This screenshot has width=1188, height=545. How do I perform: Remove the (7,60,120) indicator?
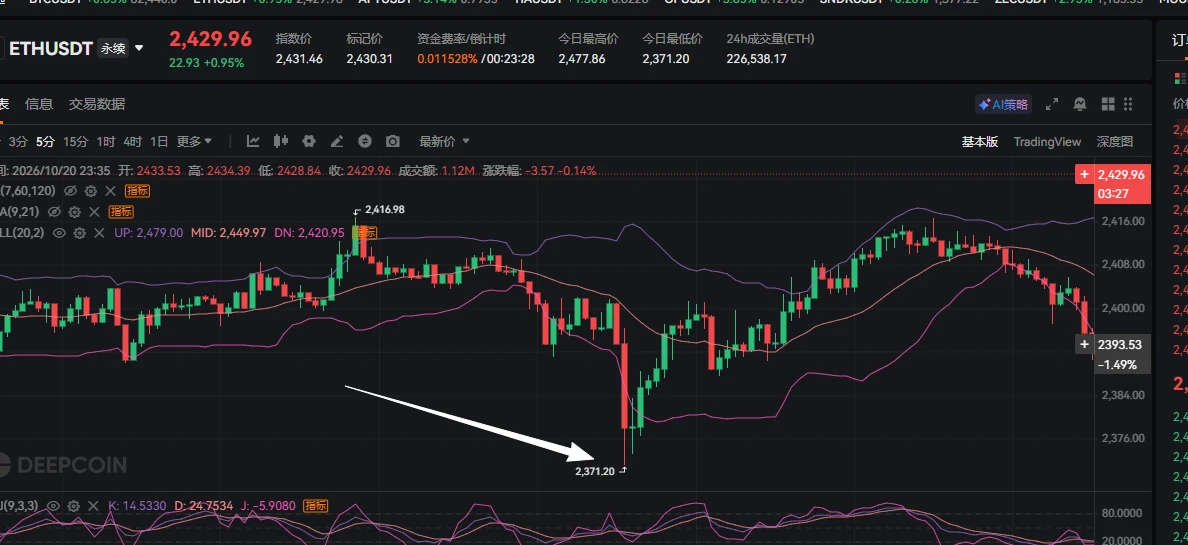point(110,191)
